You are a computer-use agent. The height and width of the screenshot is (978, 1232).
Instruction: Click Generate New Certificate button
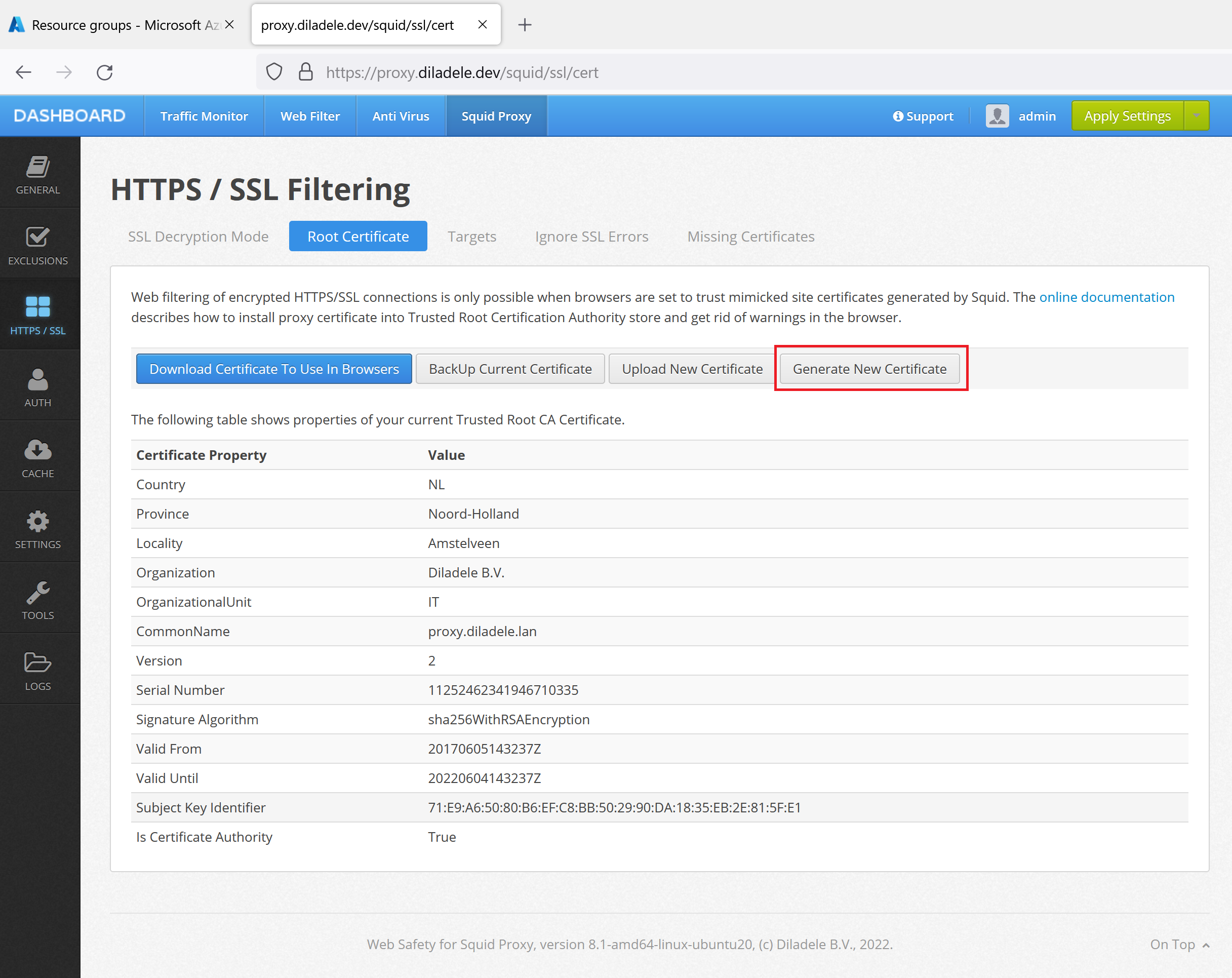pyautogui.click(x=869, y=369)
